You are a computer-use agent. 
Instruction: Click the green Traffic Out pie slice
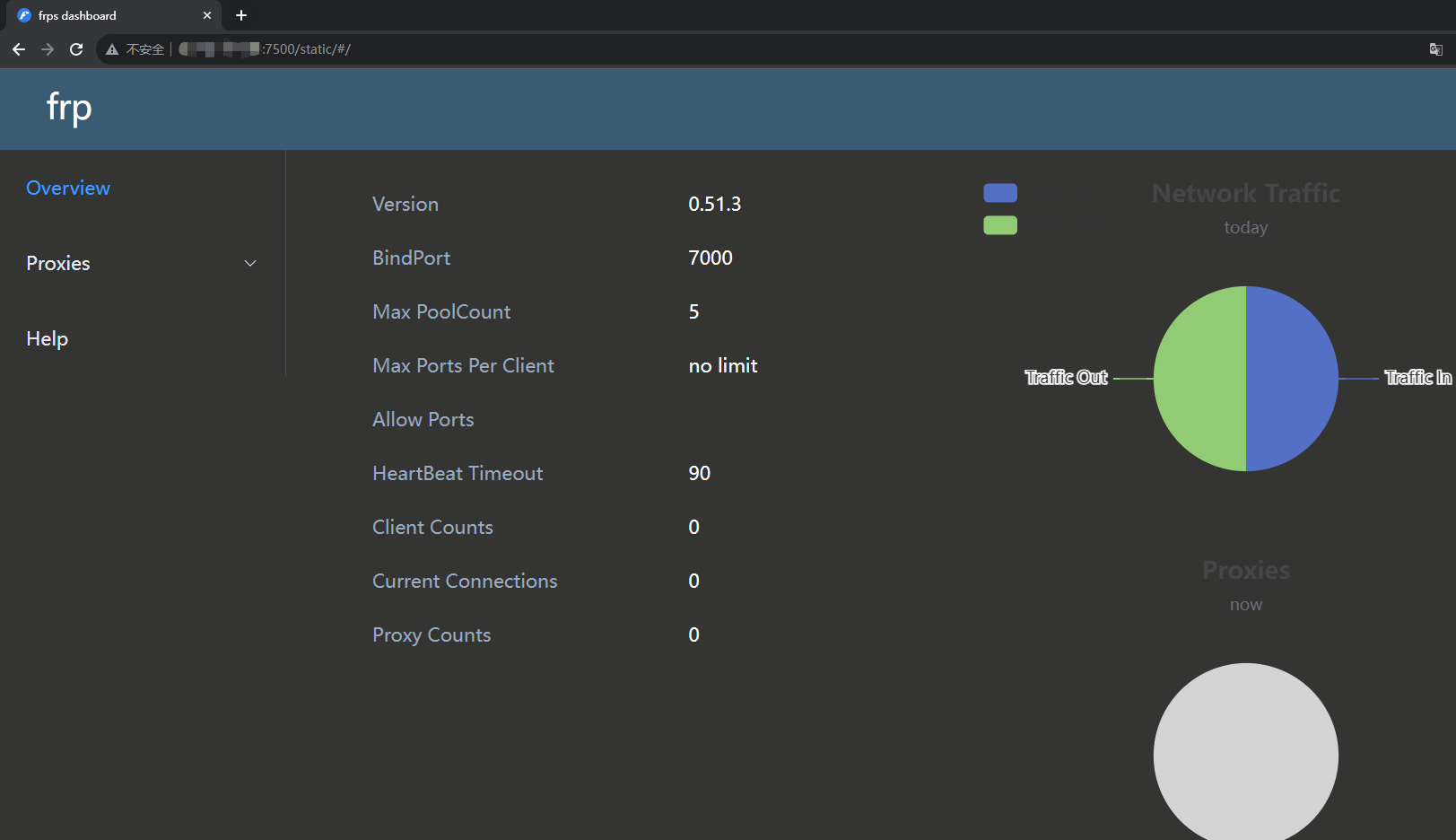pos(1199,379)
